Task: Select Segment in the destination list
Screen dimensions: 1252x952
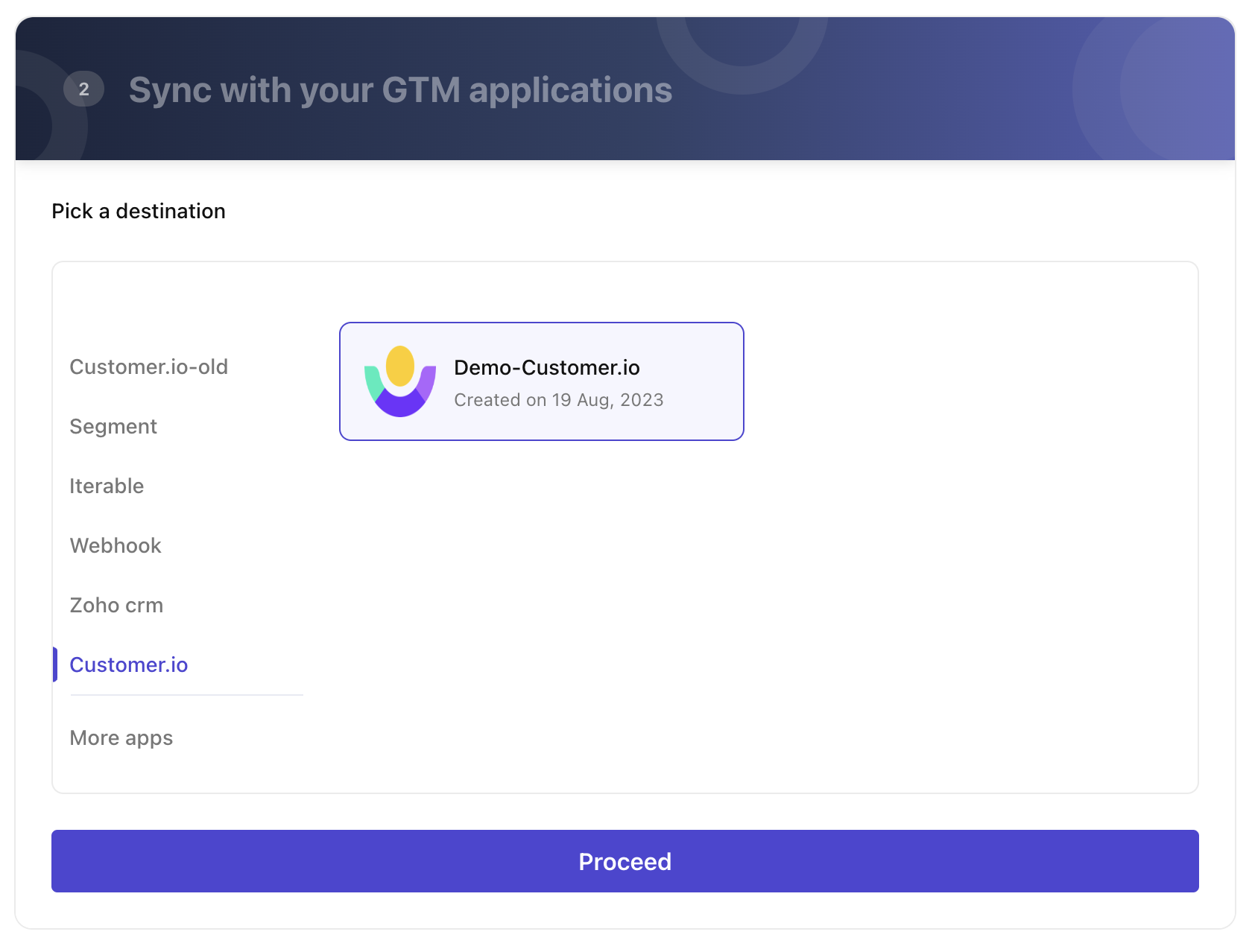Action: click(x=113, y=426)
